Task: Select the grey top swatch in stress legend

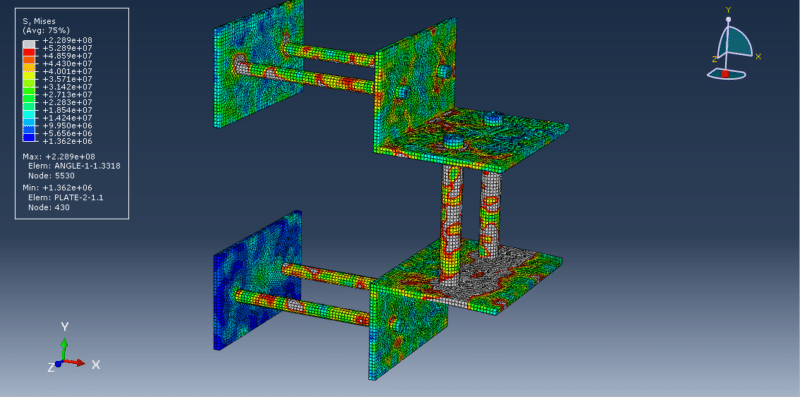Action: pyautogui.click(x=29, y=44)
